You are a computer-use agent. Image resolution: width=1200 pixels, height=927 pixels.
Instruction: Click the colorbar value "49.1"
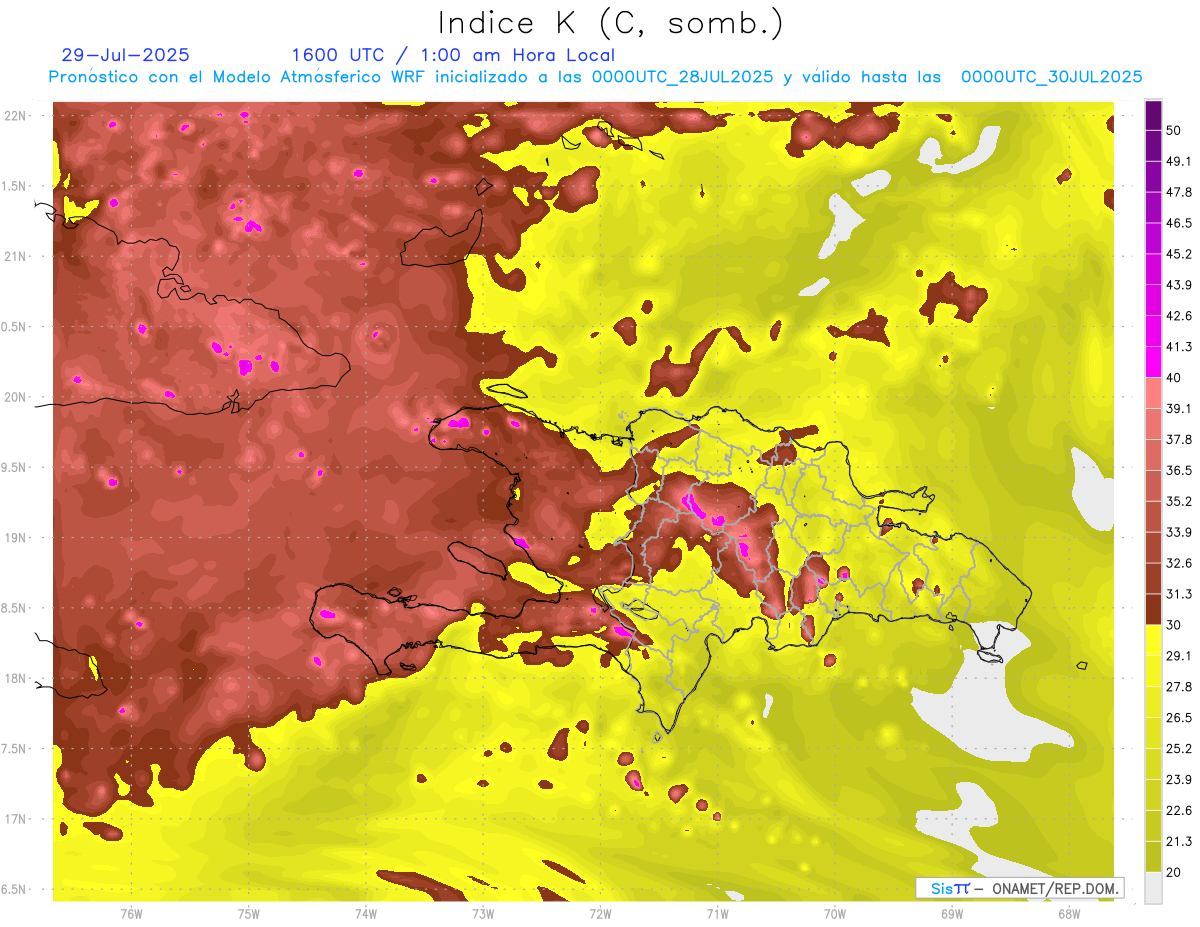(1179, 161)
